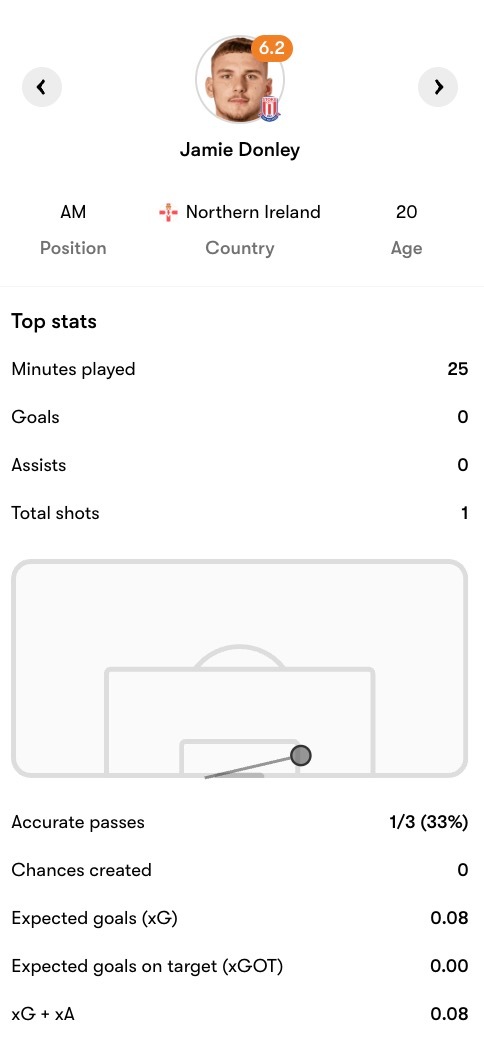Go to next player with right arrow
The image size is (484, 1042).
tap(438, 87)
